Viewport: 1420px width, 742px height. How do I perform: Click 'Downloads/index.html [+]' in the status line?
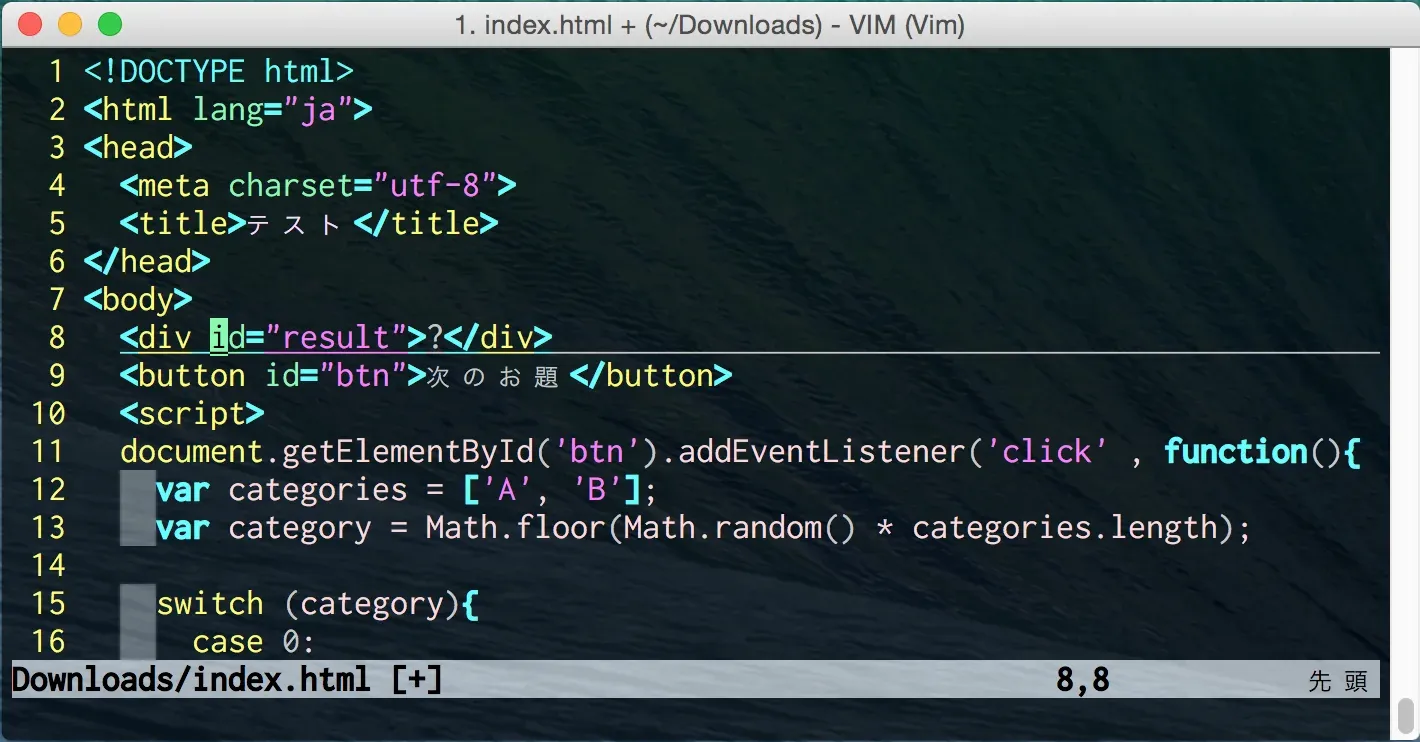(x=227, y=680)
